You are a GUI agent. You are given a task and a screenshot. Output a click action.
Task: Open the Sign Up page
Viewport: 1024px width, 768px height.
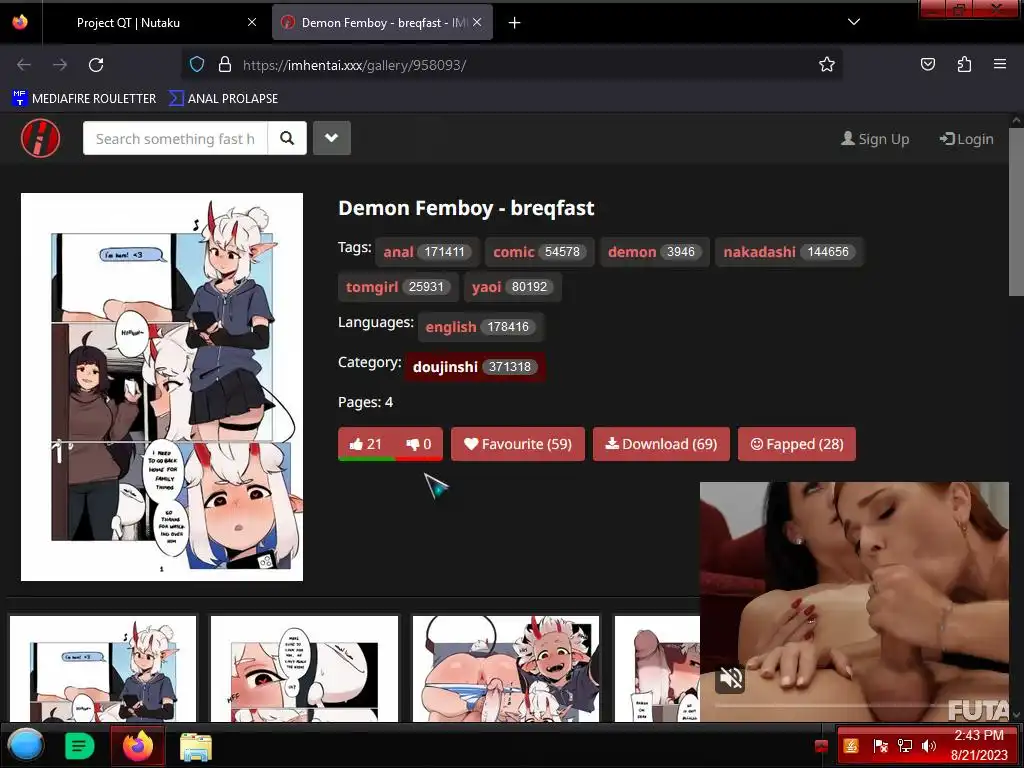tap(875, 139)
